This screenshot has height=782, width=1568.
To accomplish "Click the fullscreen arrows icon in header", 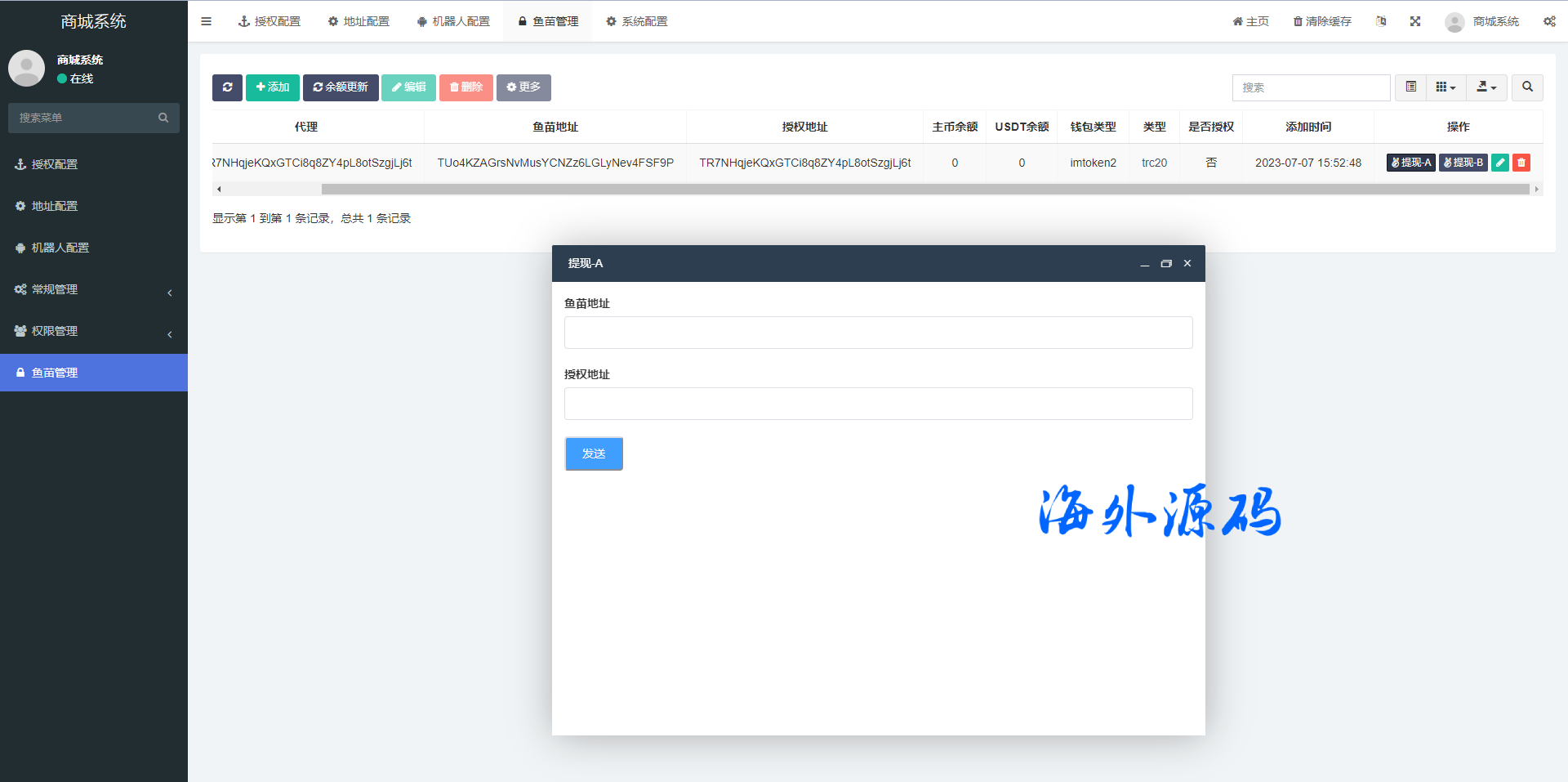I will 1414,21.
